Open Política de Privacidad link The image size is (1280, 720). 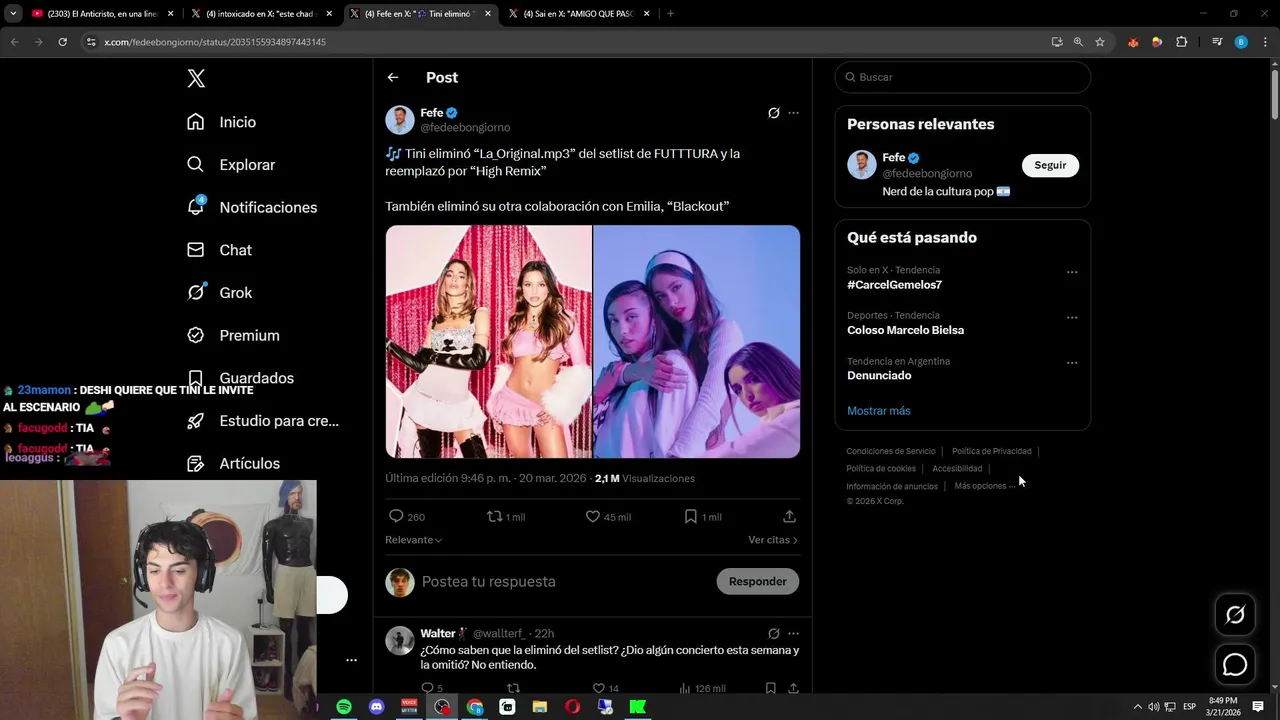991,451
